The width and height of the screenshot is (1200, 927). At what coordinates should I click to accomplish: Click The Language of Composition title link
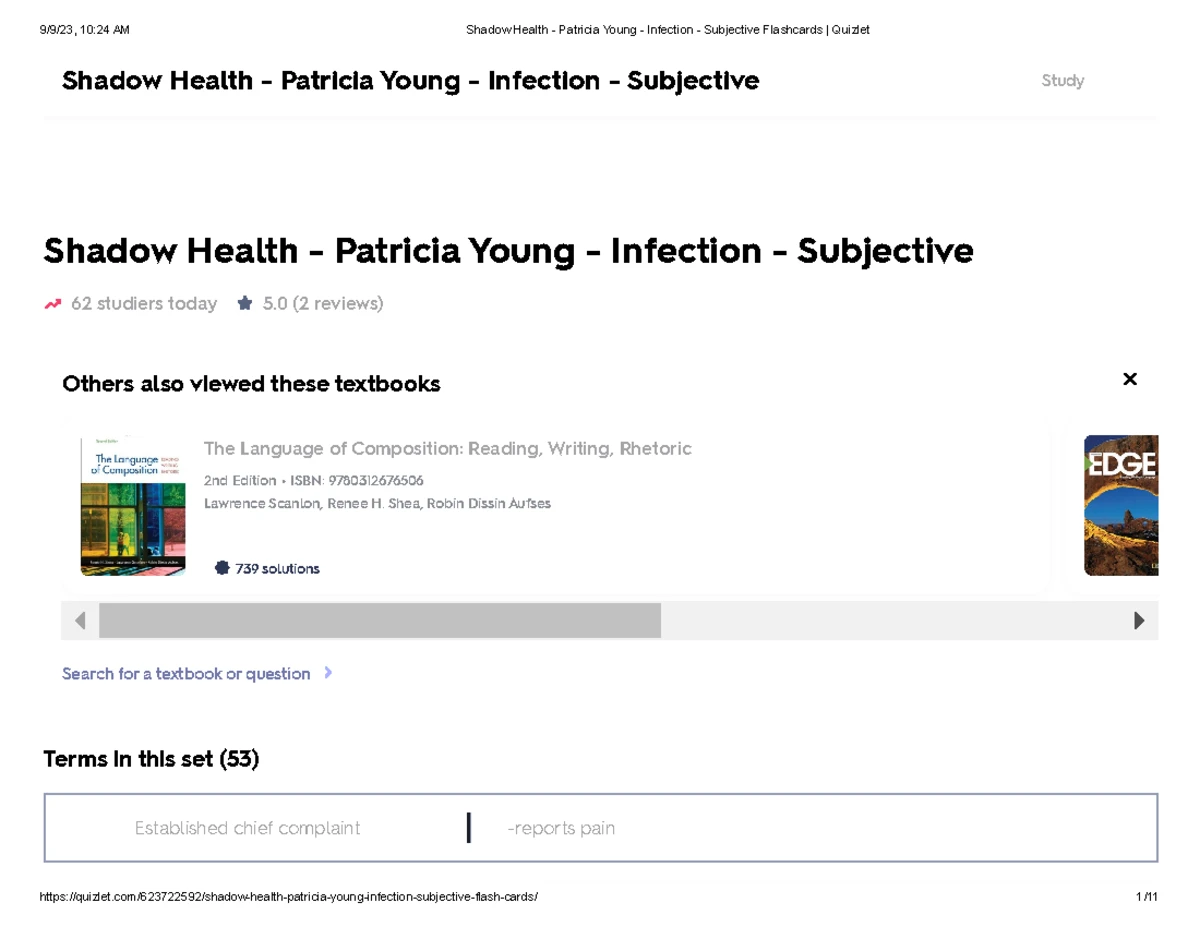pos(447,448)
